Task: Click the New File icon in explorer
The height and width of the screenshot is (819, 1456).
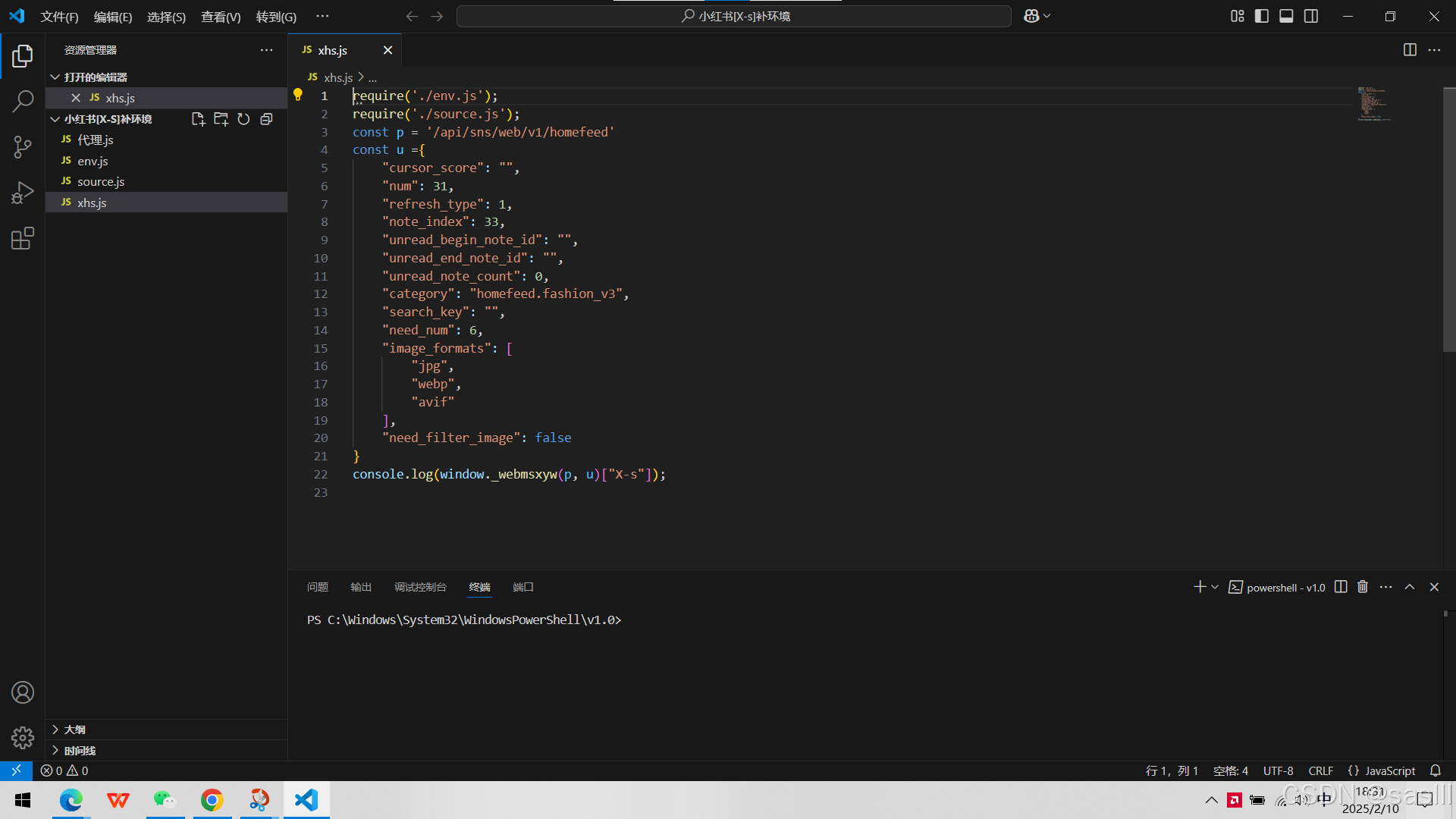Action: coord(198,119)
